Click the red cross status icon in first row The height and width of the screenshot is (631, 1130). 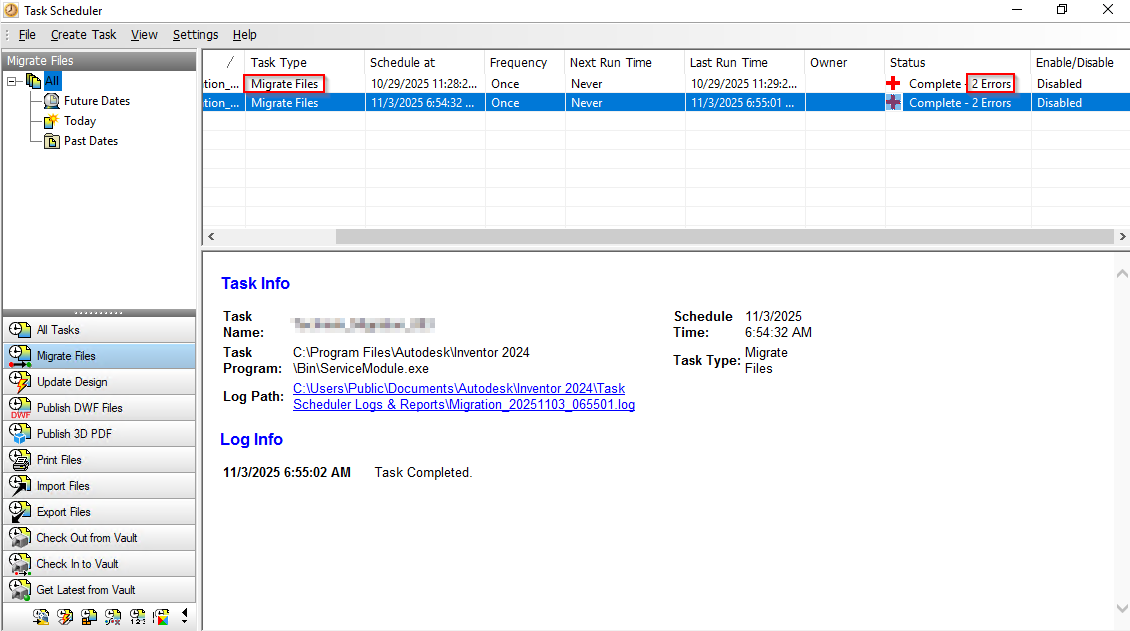tap(894, 84)
